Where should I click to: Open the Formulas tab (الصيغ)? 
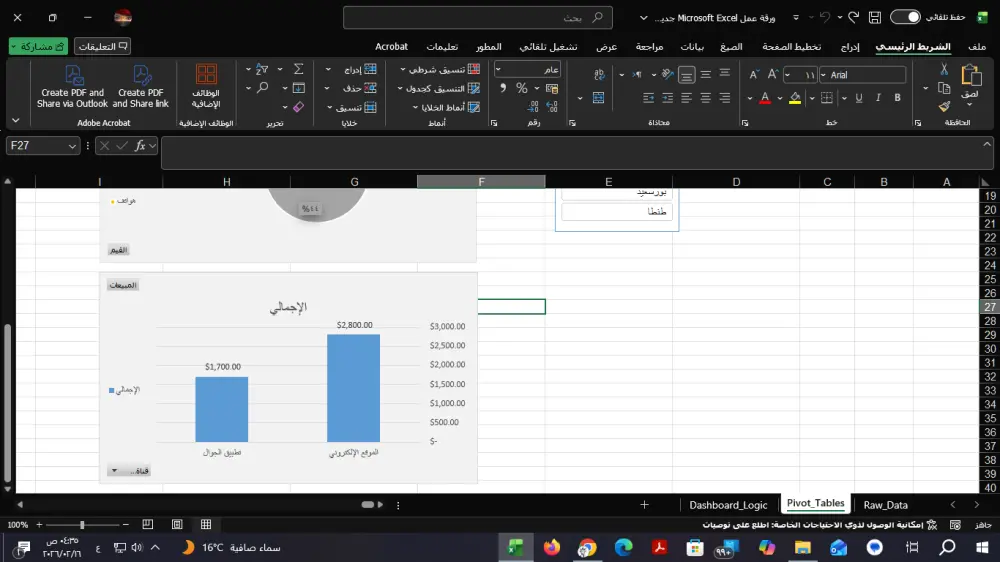coord(731,47)
